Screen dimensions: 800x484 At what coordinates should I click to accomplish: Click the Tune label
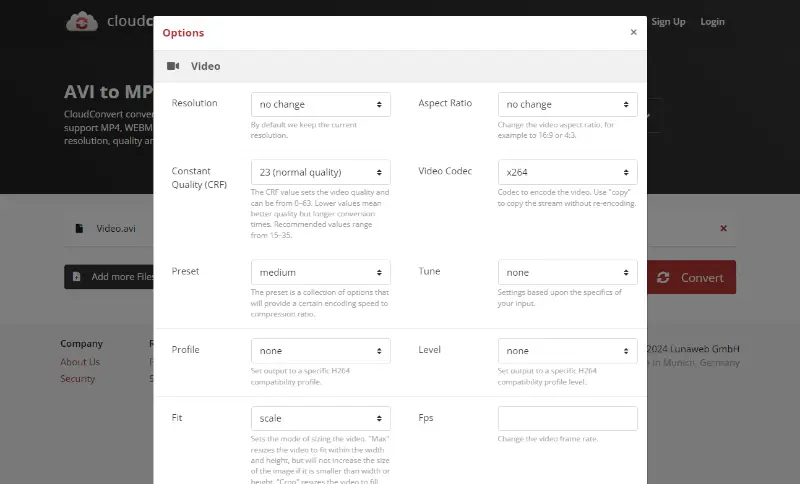429,271
